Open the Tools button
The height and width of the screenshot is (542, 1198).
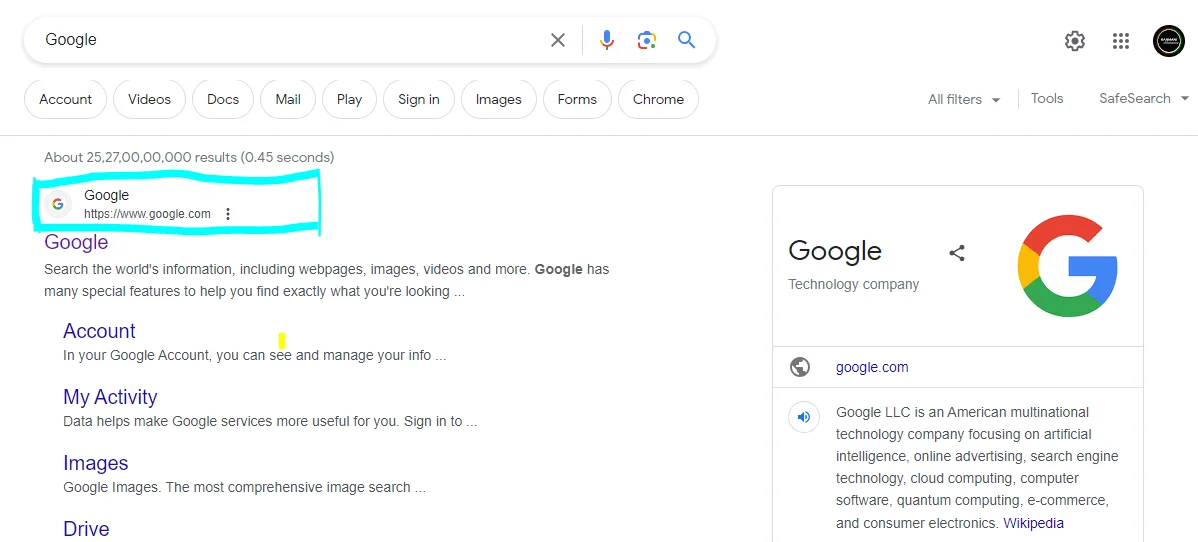[x=1047, y=99]
